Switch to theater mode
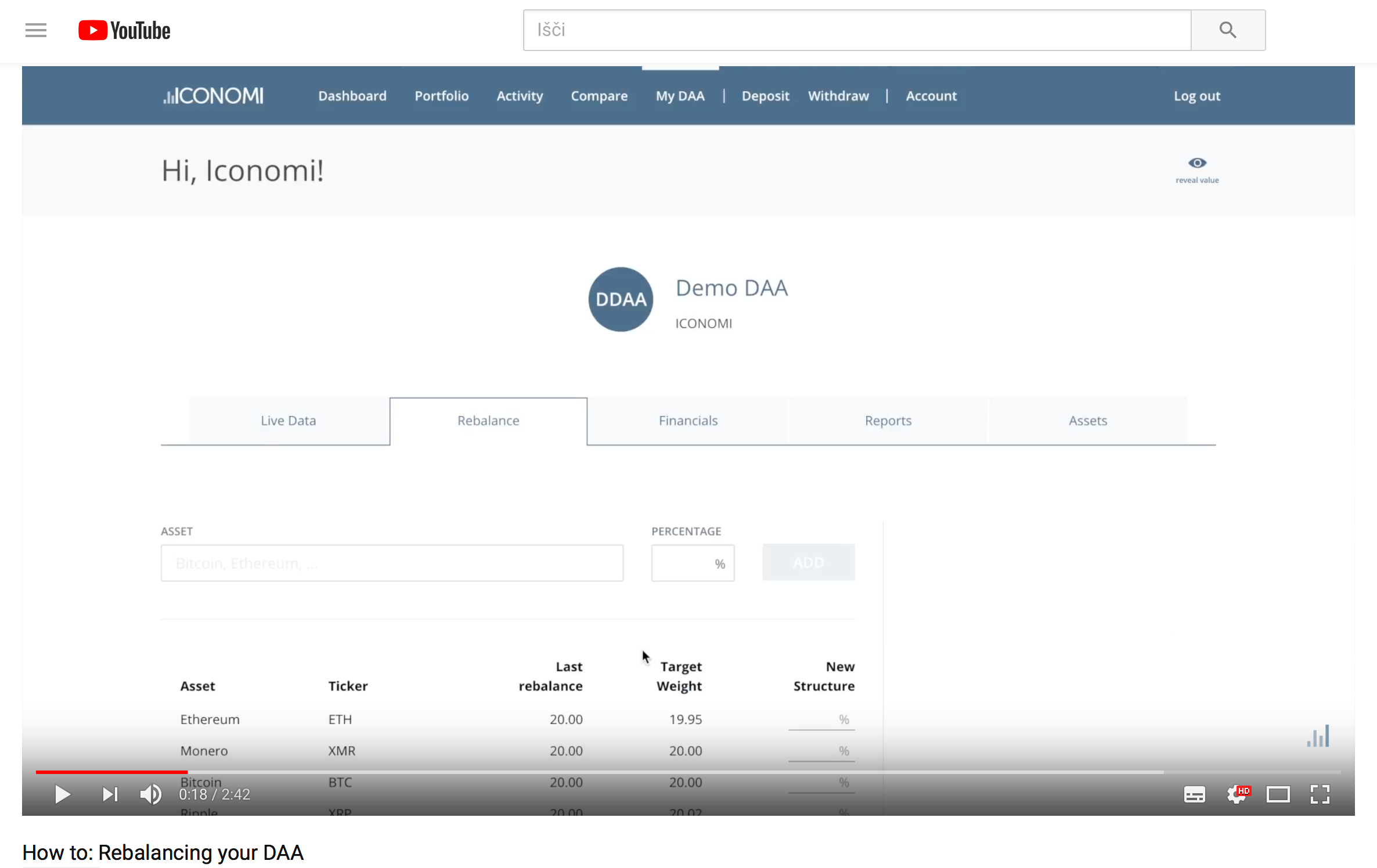 pyautogui.click(x=1278, y=794)
